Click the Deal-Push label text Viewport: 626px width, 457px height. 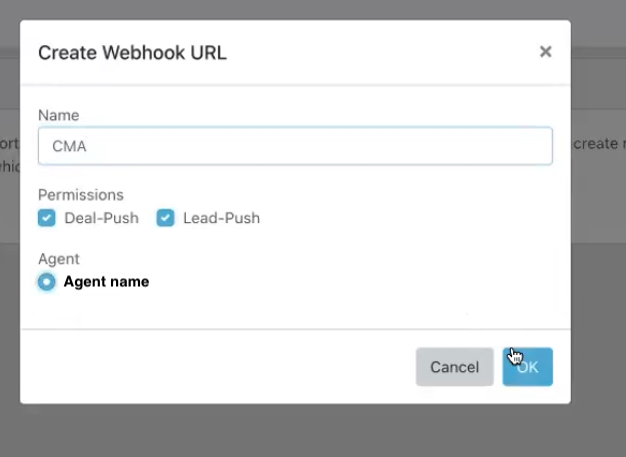(x=101, y=218)
